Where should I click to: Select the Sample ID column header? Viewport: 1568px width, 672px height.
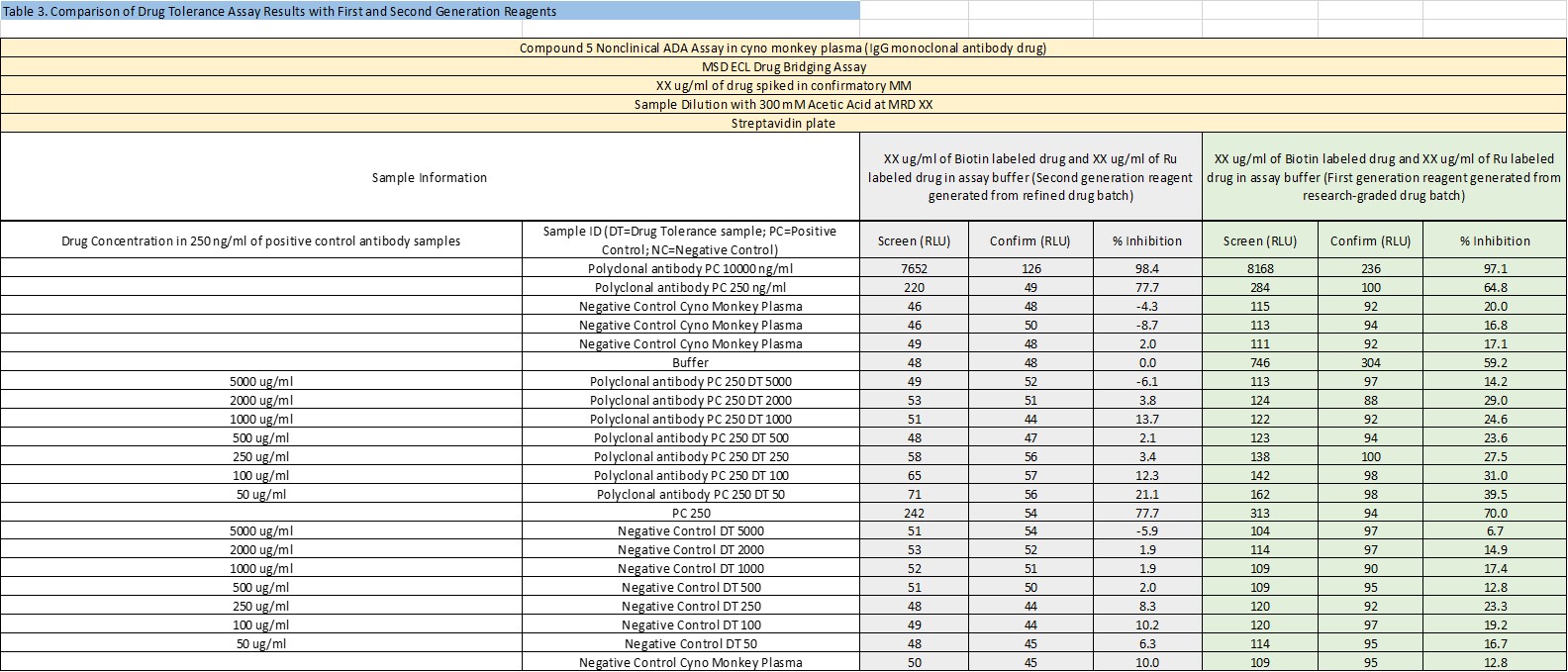[x=690, y=240]
